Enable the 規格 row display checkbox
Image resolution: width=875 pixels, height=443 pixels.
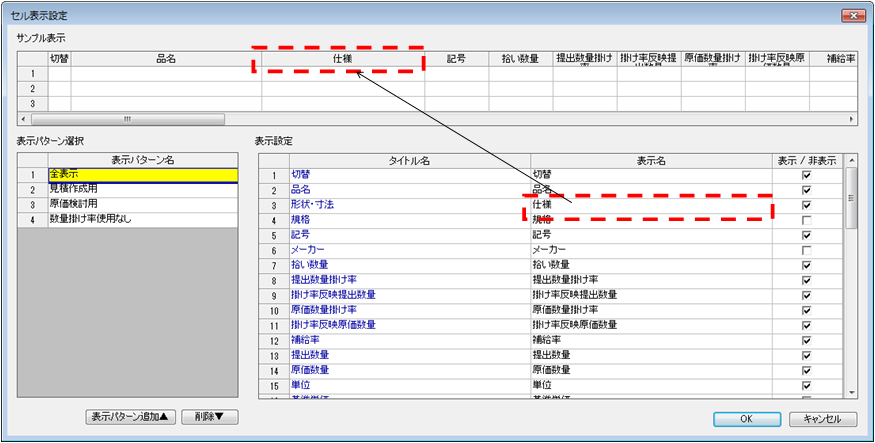point(806,220)
